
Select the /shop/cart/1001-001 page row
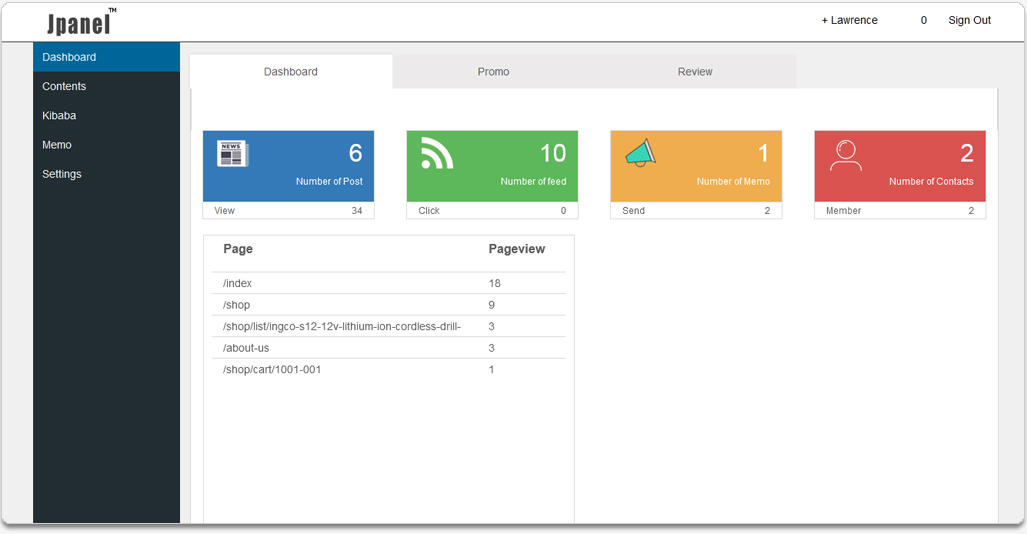388,370
